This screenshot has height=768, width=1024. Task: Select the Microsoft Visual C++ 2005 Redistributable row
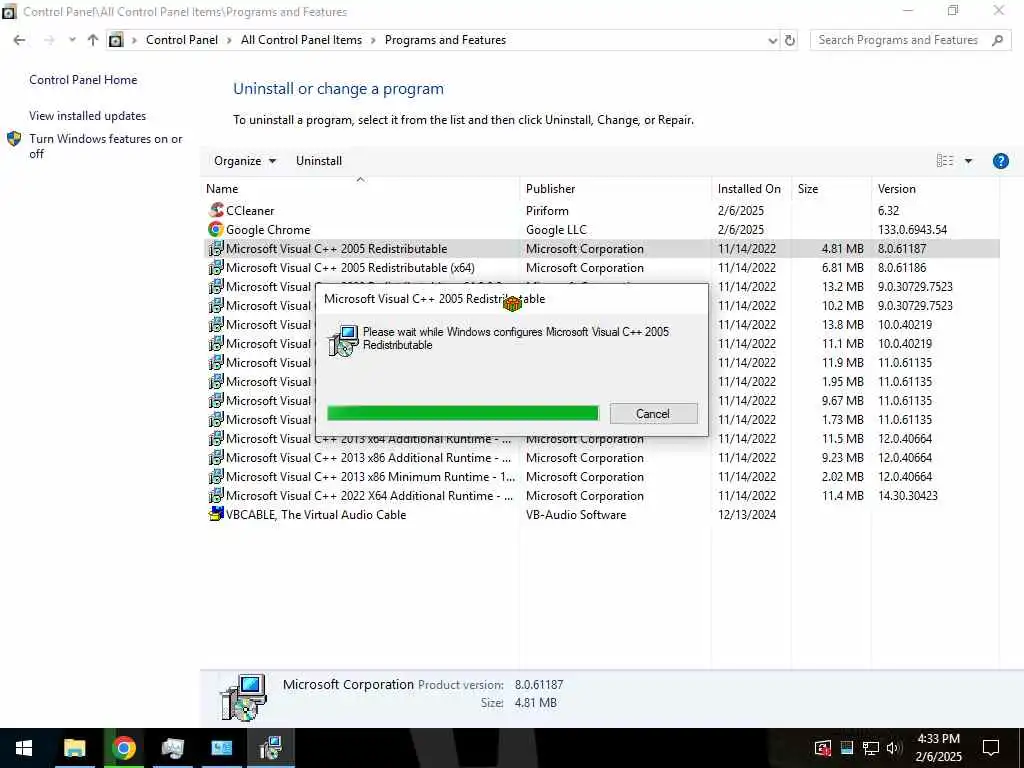601,248
